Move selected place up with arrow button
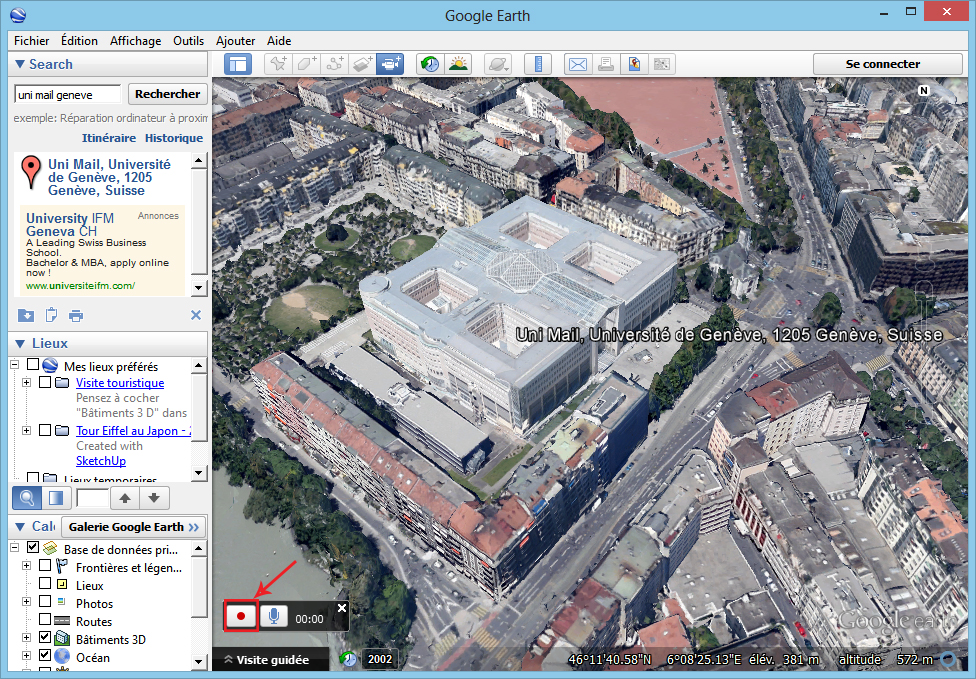The width and height of the screenshot is (976, 679). (x=125, y=498)
